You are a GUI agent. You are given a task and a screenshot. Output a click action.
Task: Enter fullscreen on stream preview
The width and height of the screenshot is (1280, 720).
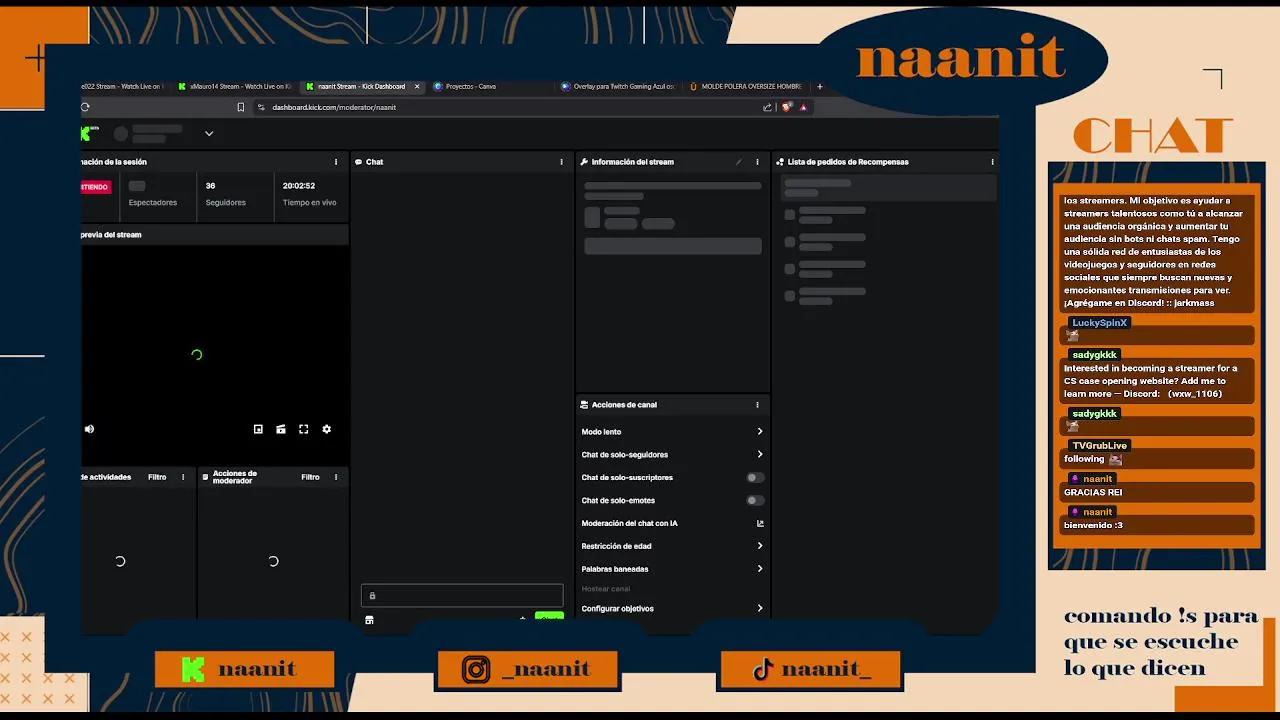304,429
